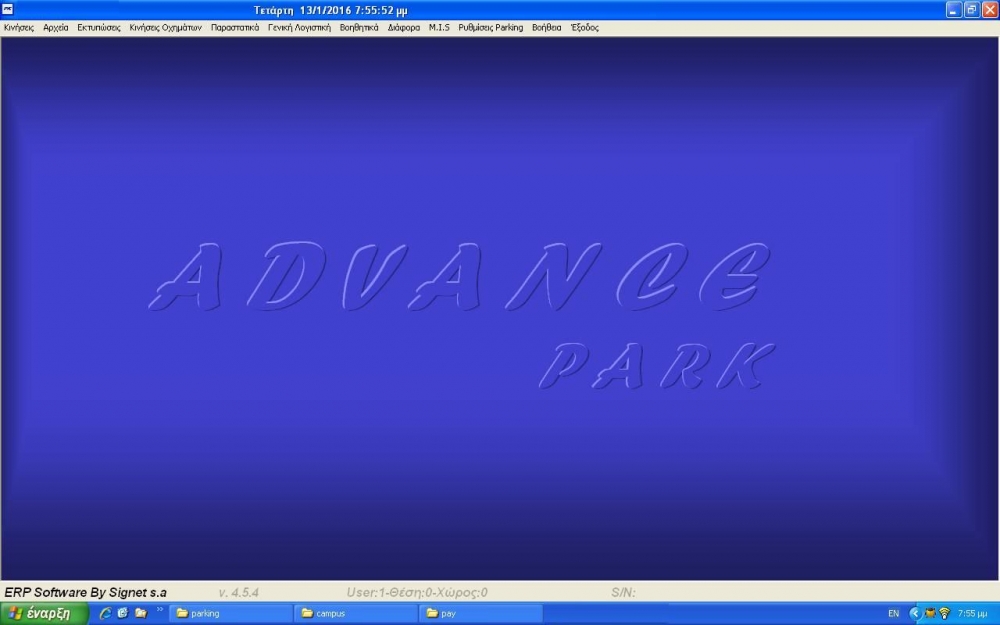Screen dimensions: 1000x625
Task: Click the User:1-Θέση:0-Χώρος:0 status text
Action: pyautogui.click(x=417, y=592)
